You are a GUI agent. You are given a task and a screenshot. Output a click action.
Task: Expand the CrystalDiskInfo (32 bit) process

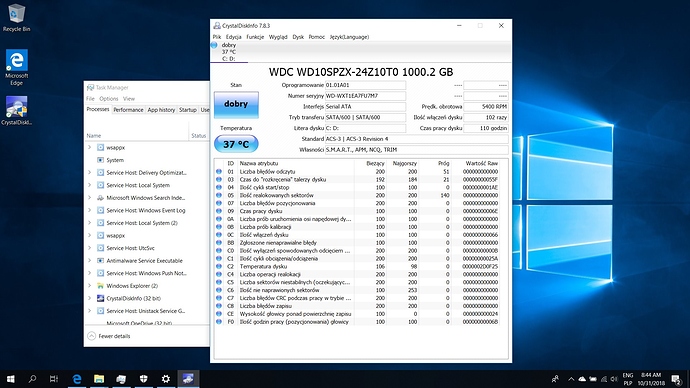point(90,298)
